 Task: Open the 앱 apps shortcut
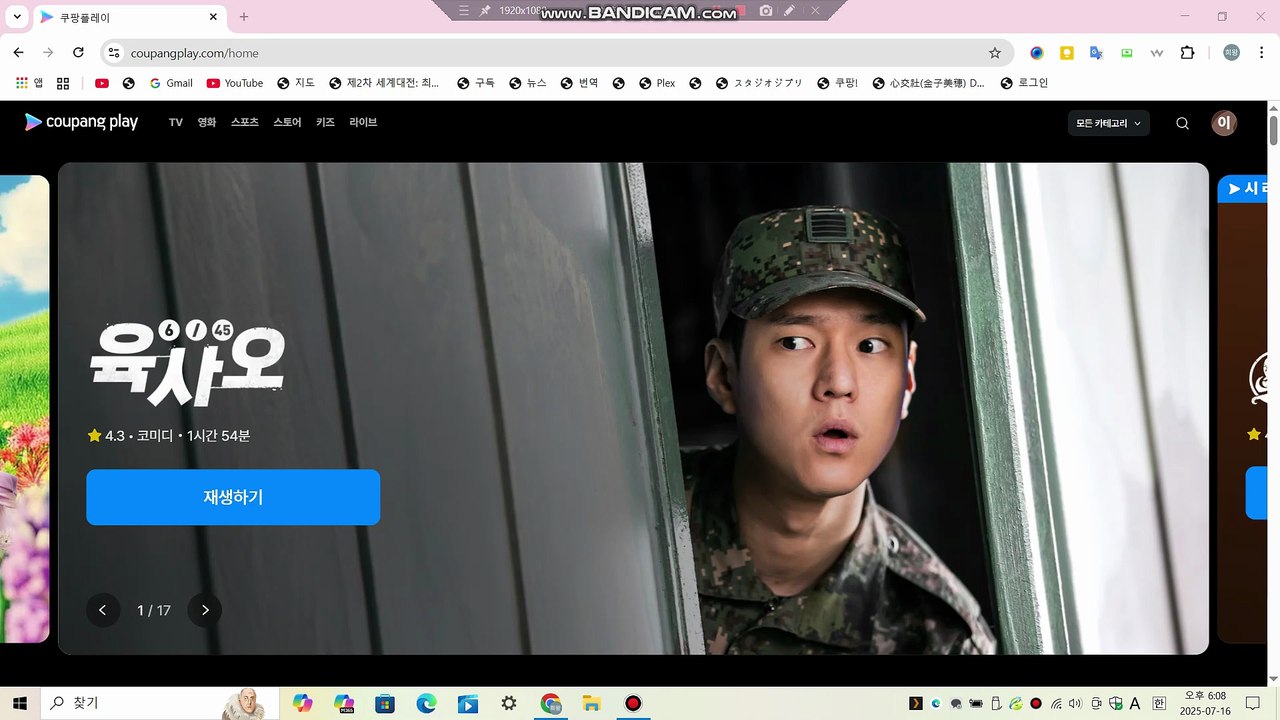30,83
